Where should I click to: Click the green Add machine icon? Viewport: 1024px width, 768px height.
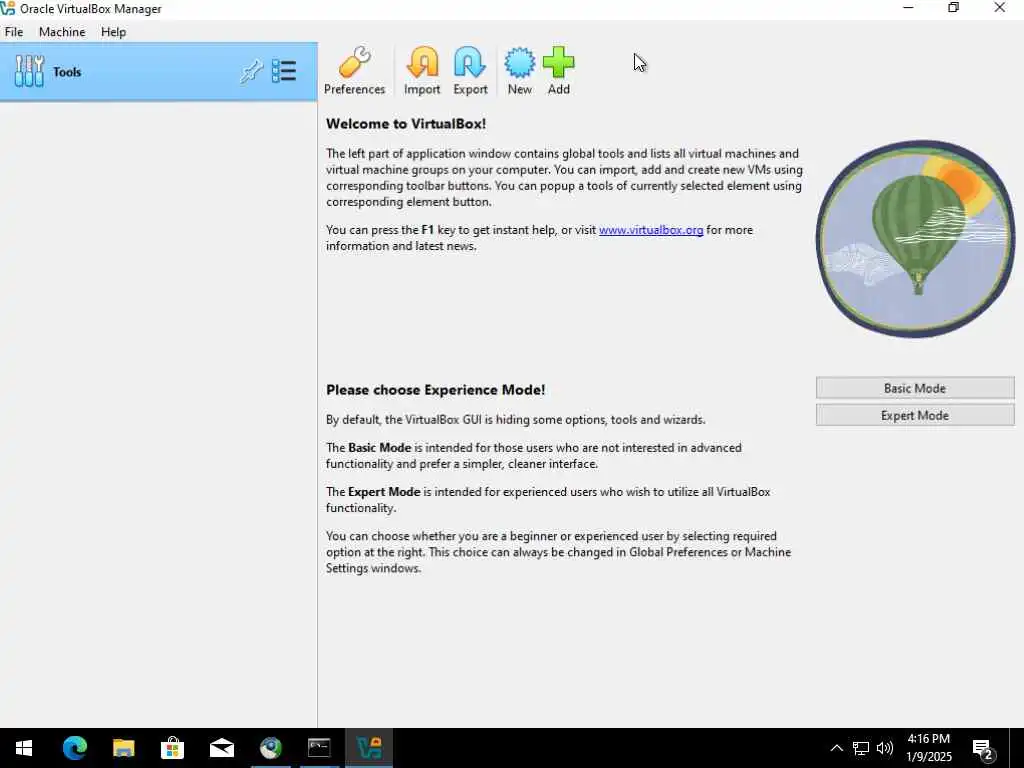[558, 71]
